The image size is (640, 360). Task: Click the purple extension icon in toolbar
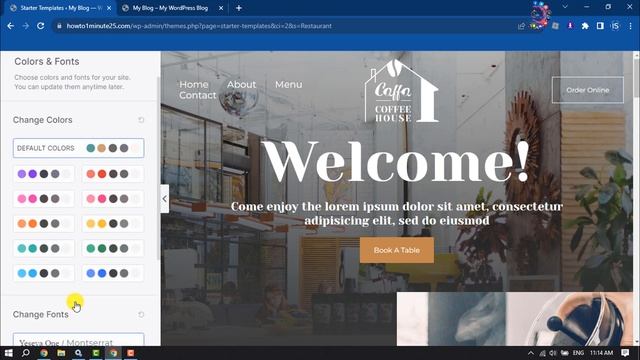click(x=570, y=26)
